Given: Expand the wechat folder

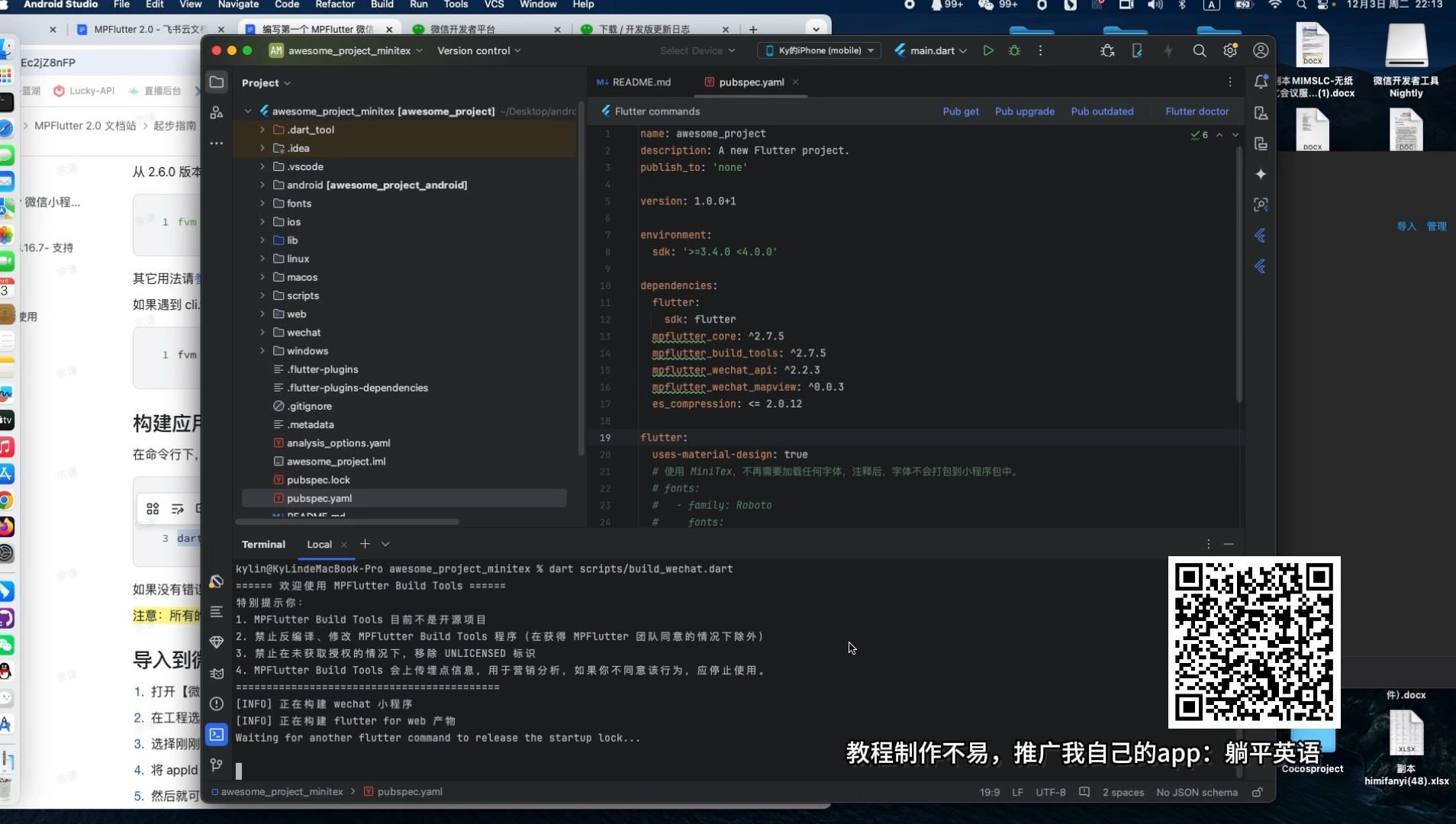Looking at the screenshot, I should pyautogui.click(x=263, y=333).
